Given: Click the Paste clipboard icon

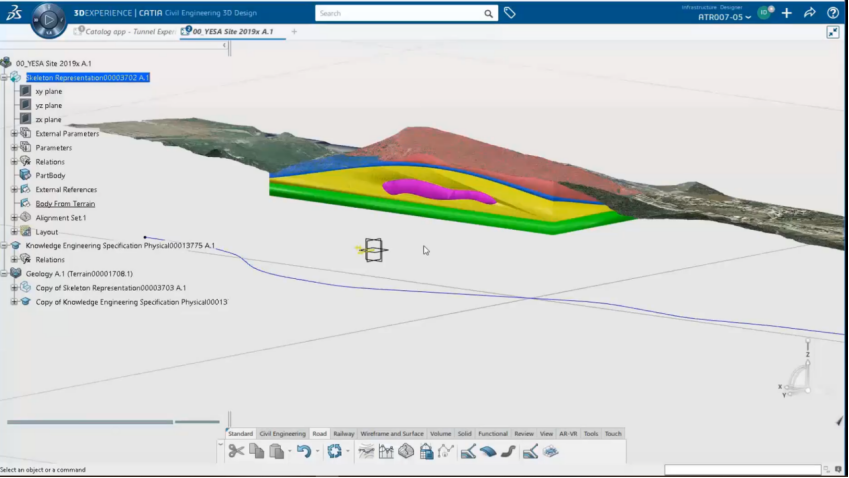Looking at the screenshot, I should [x=277, y=452].
